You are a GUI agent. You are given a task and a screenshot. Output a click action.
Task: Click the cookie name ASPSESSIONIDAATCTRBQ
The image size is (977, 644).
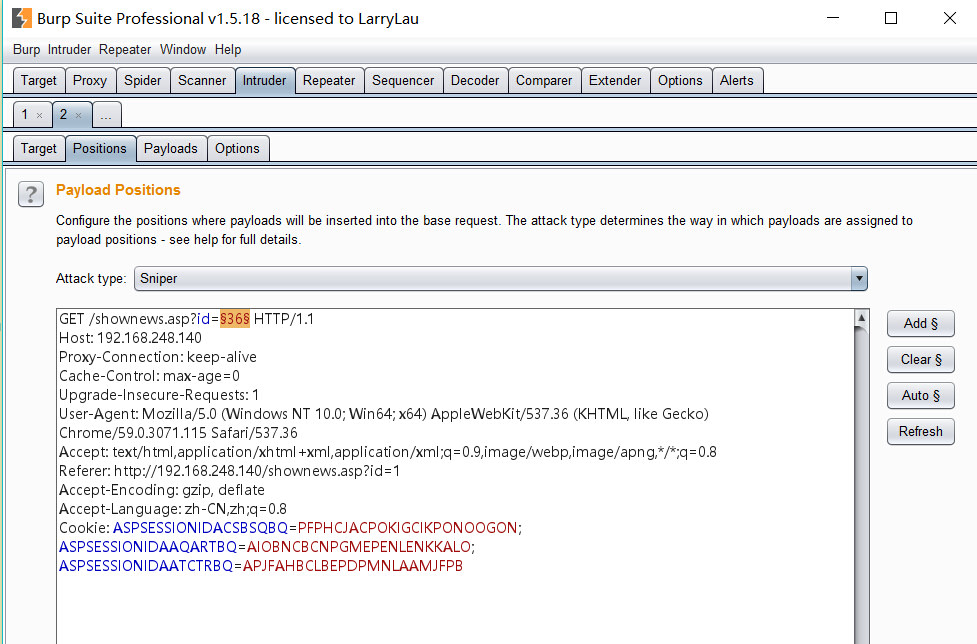[x=146, y=566]
